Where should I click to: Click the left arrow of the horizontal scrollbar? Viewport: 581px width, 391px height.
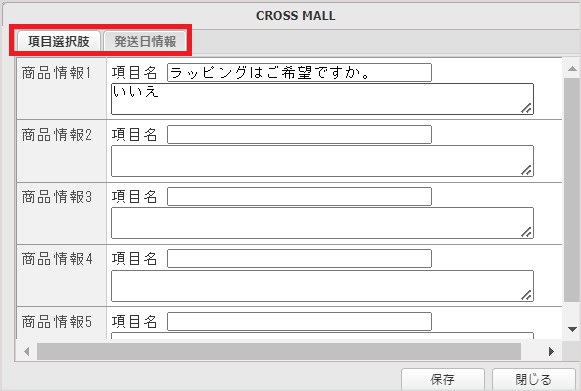[26, 351]
